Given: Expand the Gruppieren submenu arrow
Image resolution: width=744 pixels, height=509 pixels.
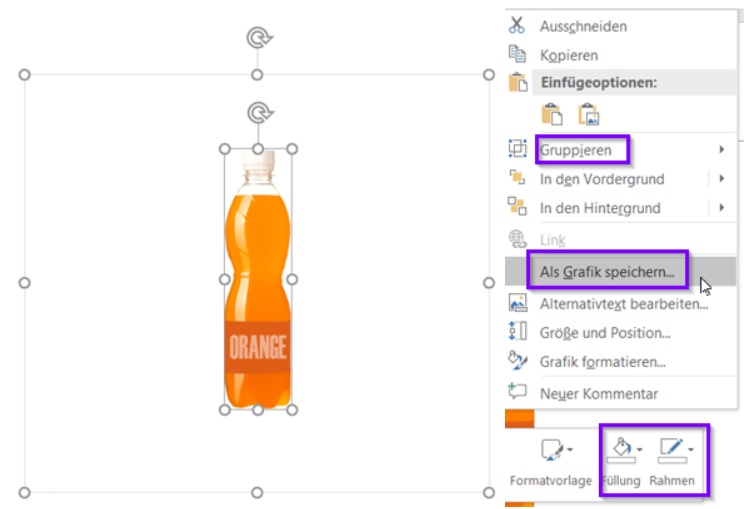Looking at the screenshot, I should click(x=722, y=150).
